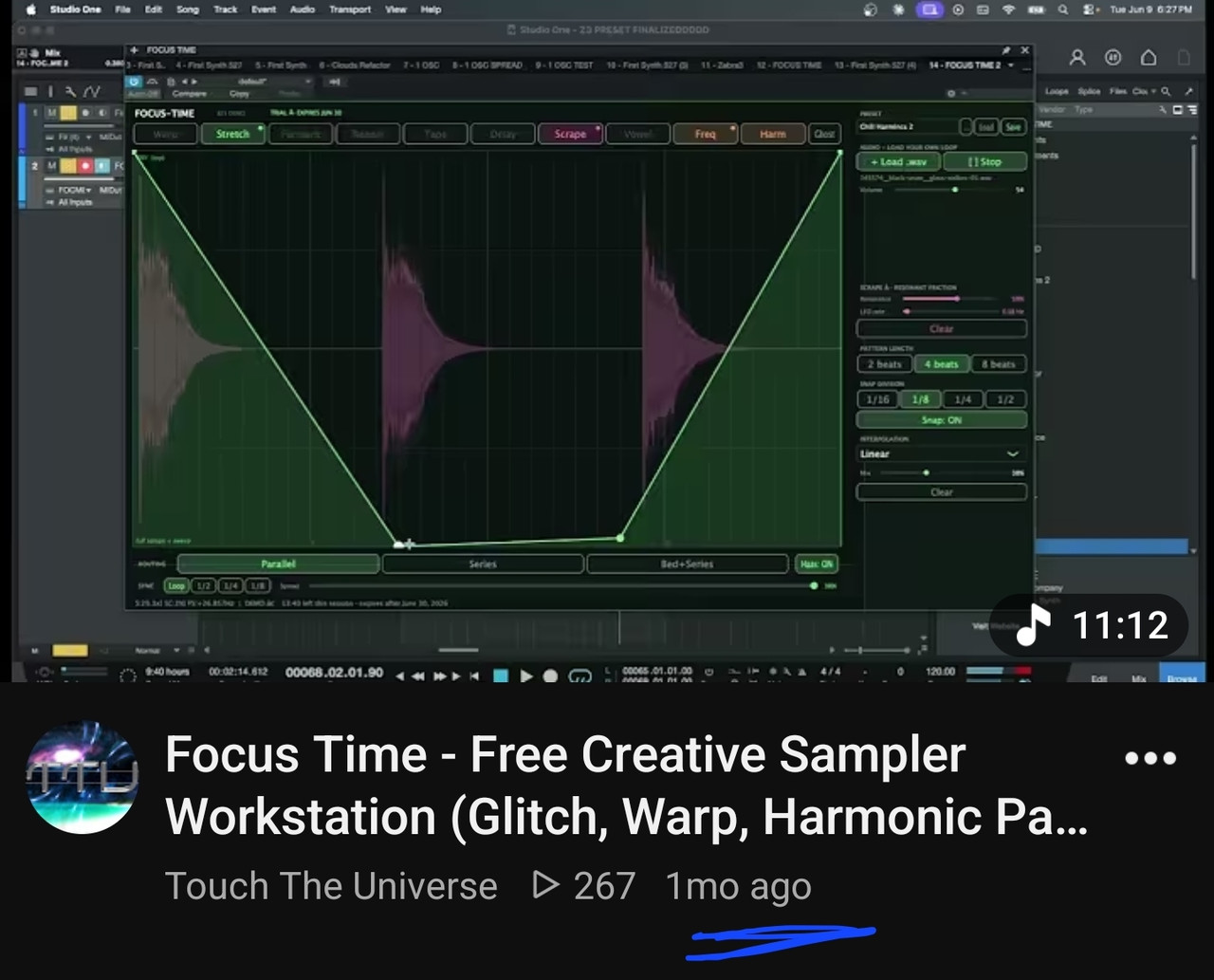The image size is (1214, 980).
Task: Click the transport Play button
Action: pyautogui.click(x=526, y=675)
